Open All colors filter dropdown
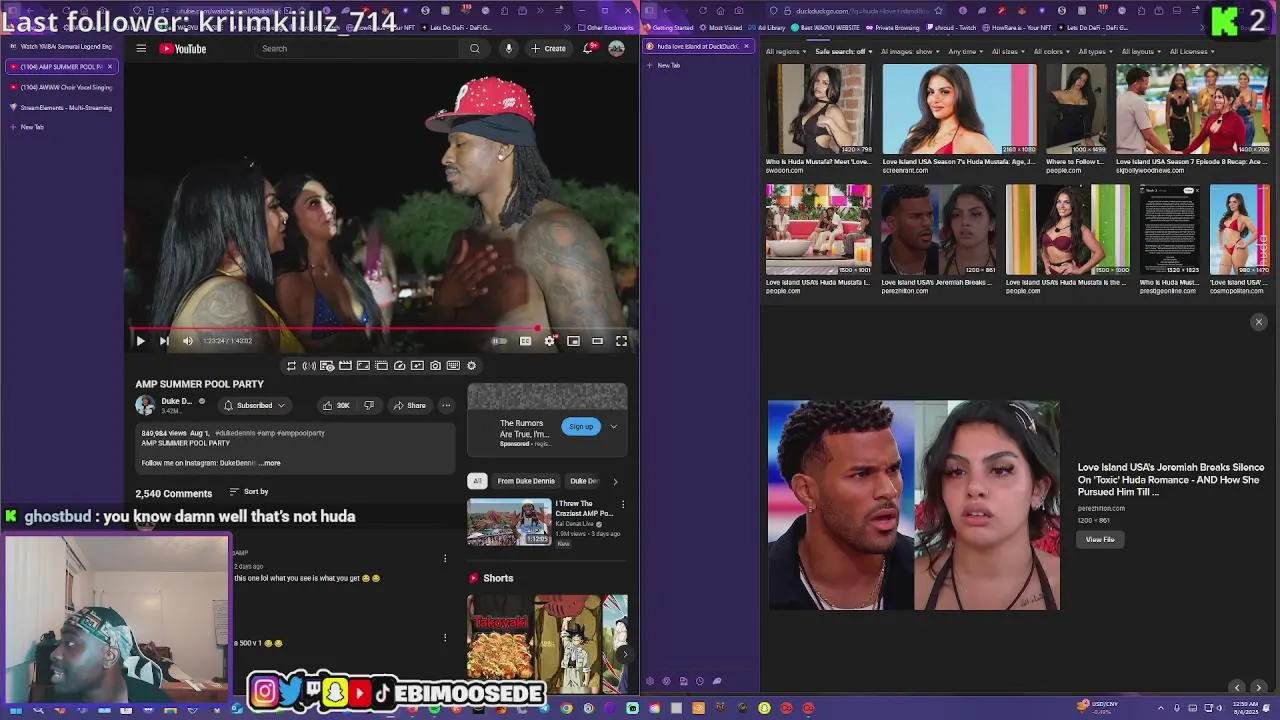This screenshot has width=1280, height=720. [1051, 52]
